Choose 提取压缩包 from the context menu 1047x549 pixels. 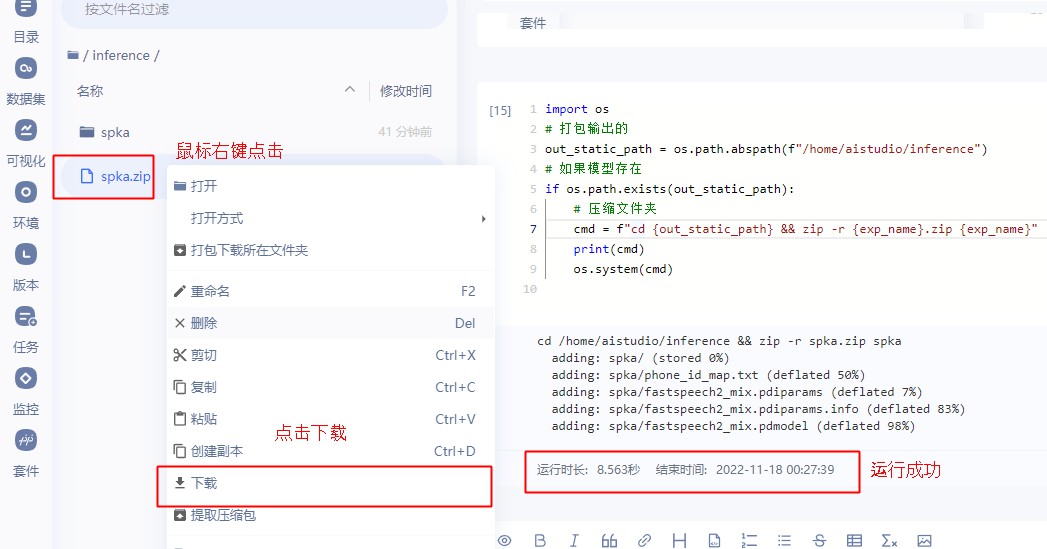click(331, 516)
